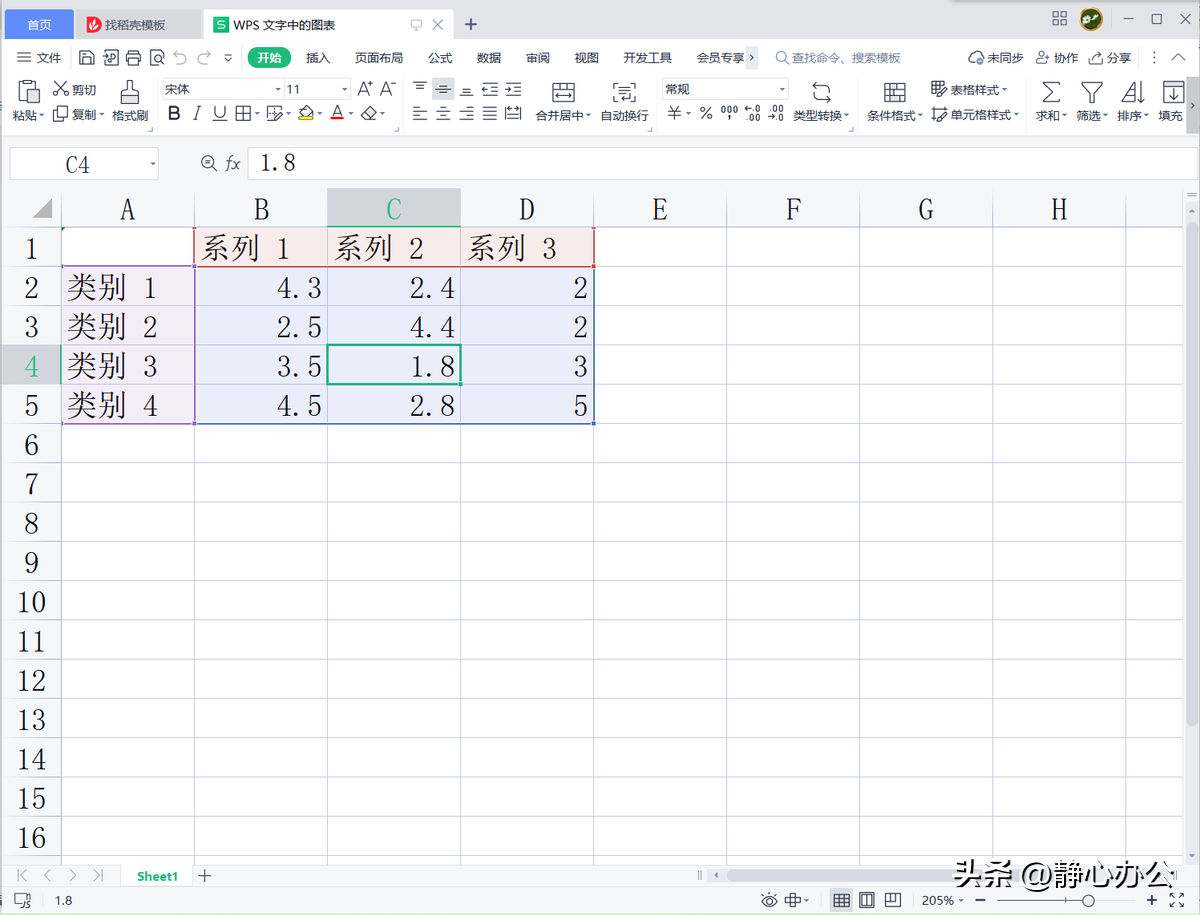
Task: Switch to the 数据 (Data) tab
Action: pos(489,58)
